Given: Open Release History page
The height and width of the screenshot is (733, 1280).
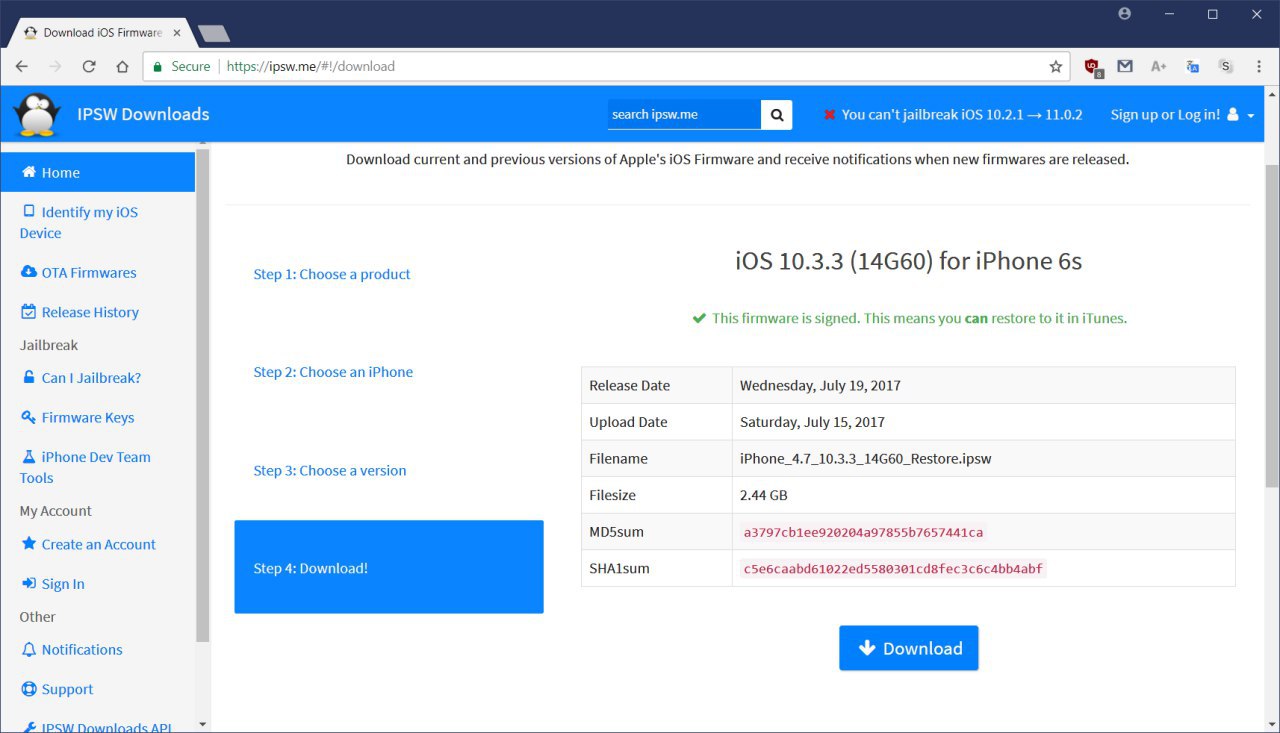Looking at the screenshot, I should click(79, 312).
